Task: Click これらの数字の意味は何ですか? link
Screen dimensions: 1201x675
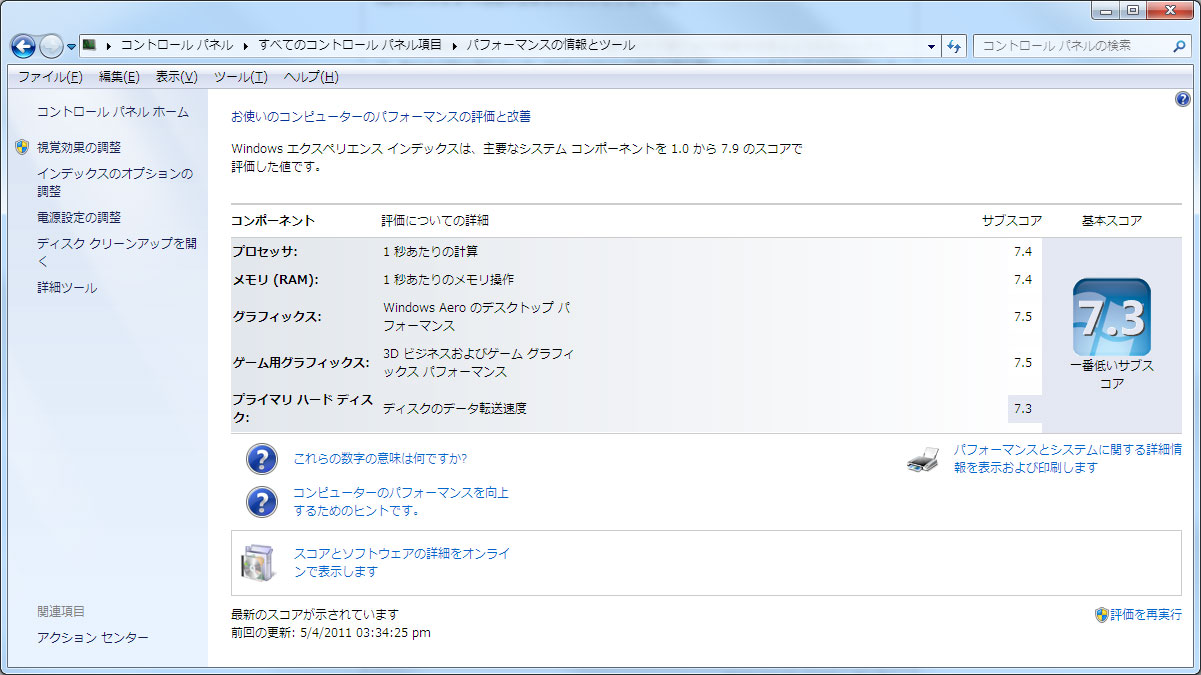Action: [x=380, y=459]
